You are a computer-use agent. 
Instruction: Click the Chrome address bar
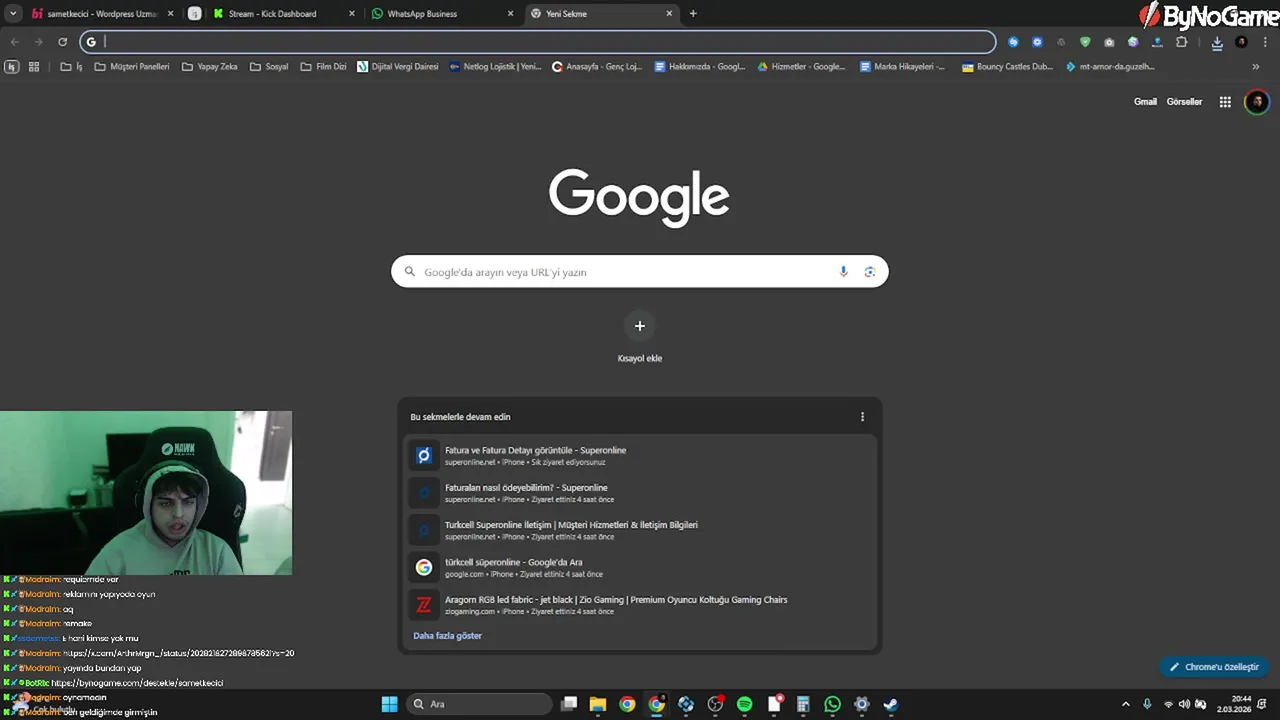540,42
